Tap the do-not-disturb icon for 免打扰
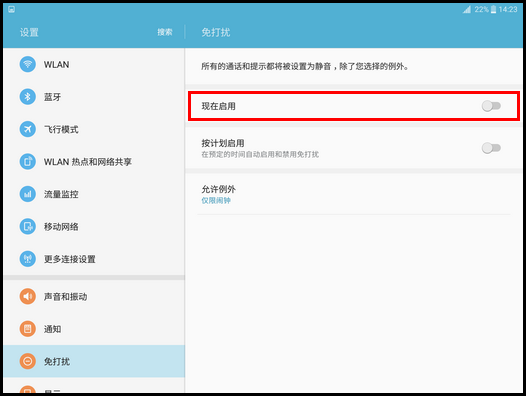This screenshot has width=526, height=396. point(28,361)
